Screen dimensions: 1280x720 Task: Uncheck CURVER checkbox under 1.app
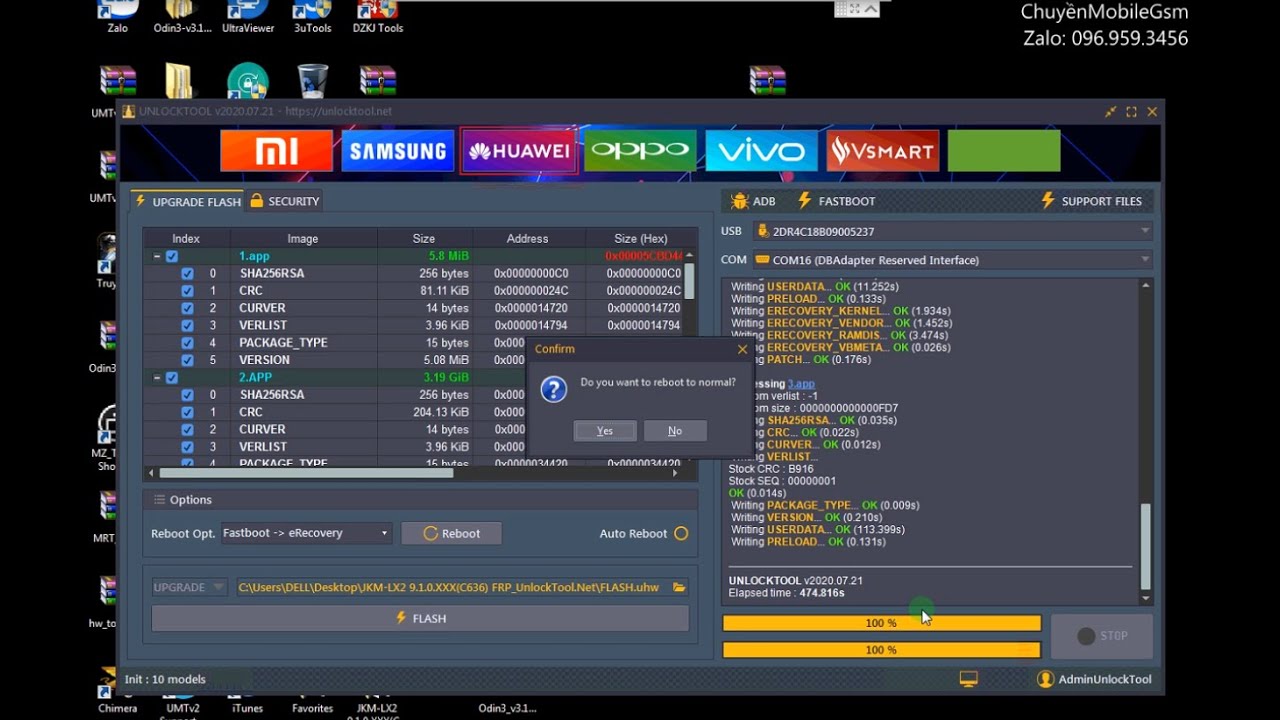pos(187,308)
